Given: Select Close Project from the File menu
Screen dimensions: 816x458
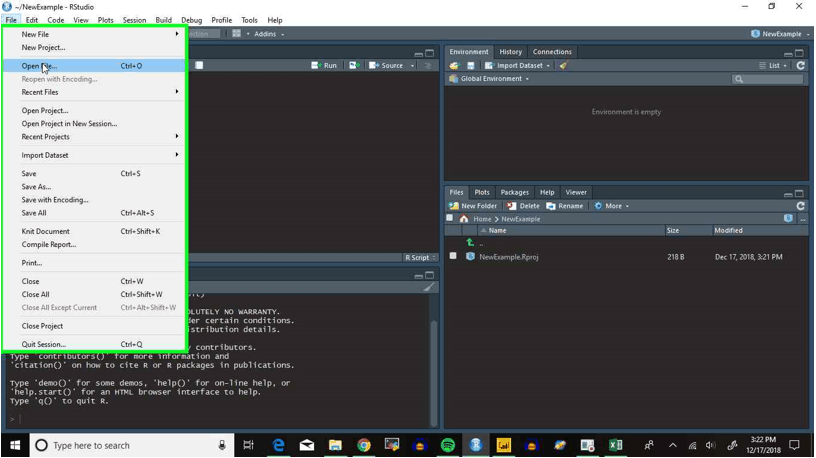Looking at the screenshot, I should (94, 326).
